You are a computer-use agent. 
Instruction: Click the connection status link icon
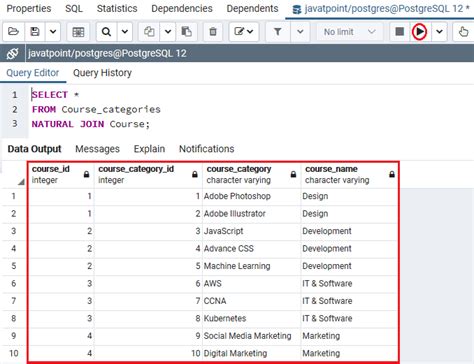pyautogui.click(x=12, y=53)
